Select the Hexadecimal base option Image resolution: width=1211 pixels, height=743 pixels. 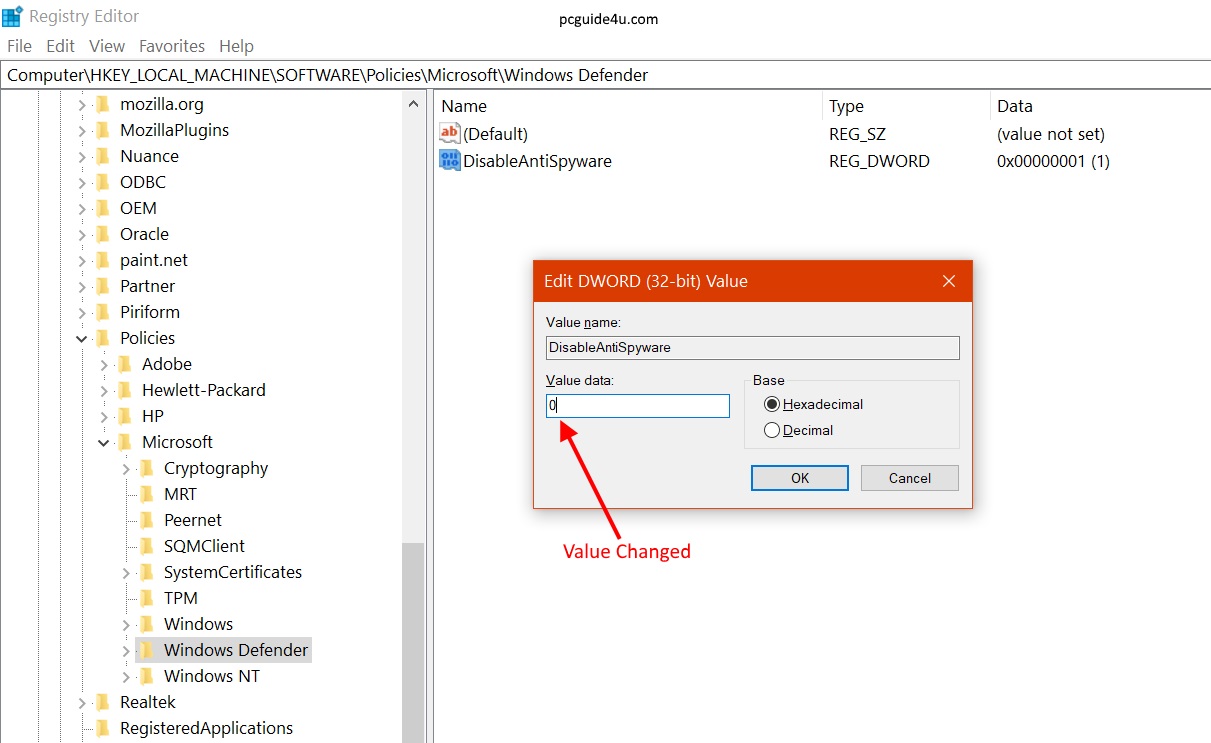tap(771, 404)
